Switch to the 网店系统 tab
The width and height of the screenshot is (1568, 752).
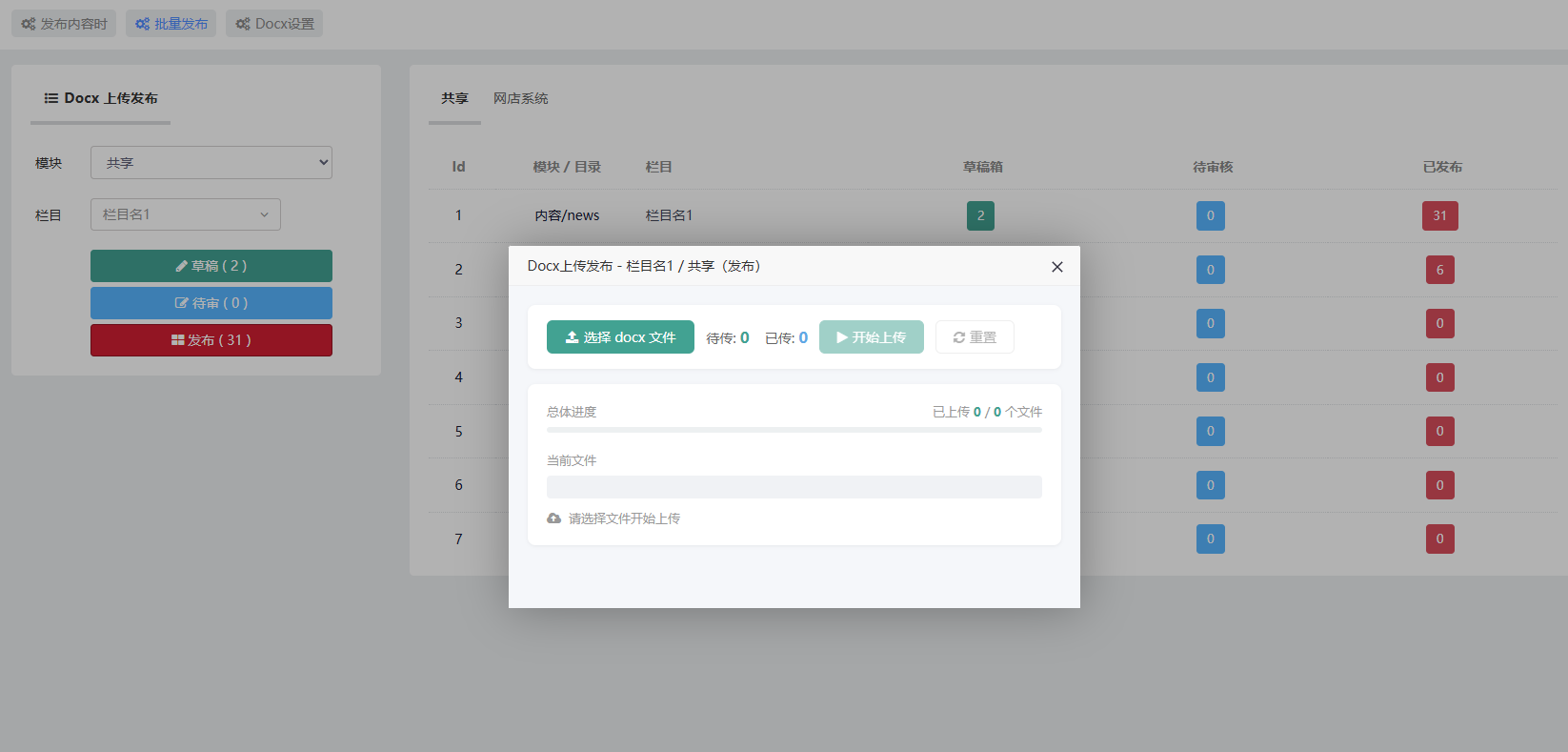[520, 98]
